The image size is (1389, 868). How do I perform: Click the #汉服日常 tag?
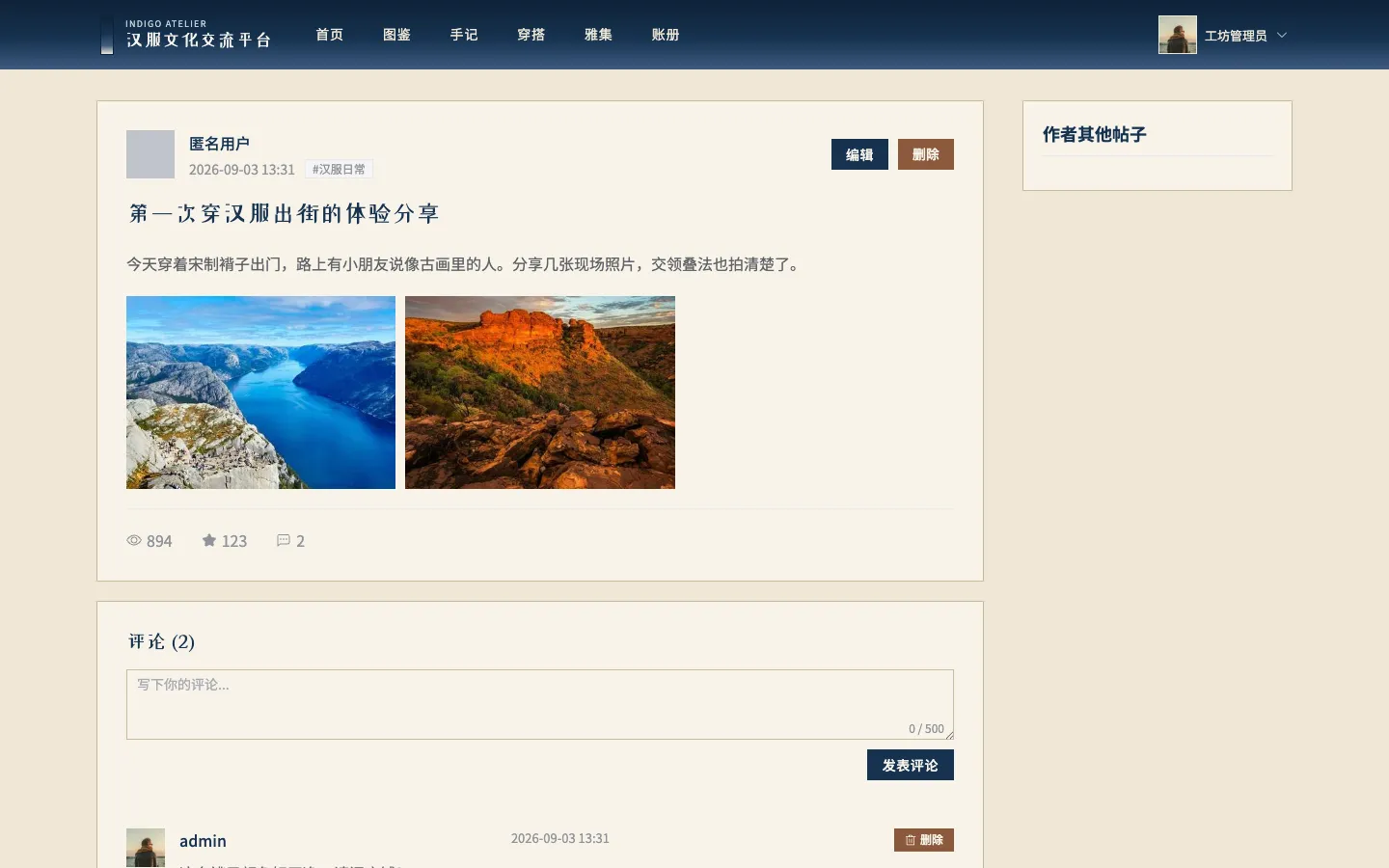[339, 169]
